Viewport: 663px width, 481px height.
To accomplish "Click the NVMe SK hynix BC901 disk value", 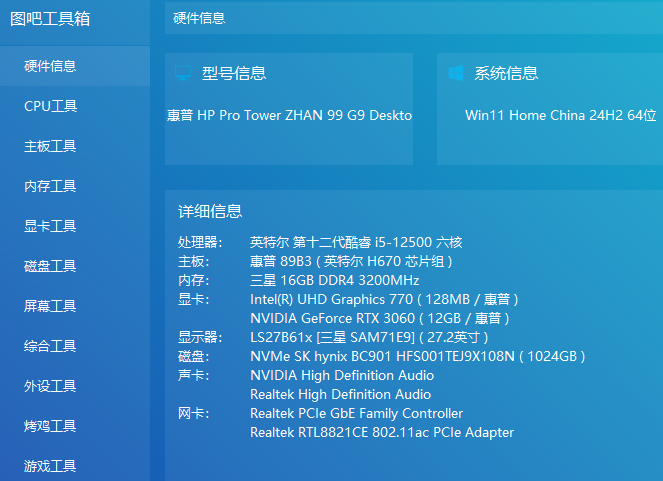I will coord(418,356).
